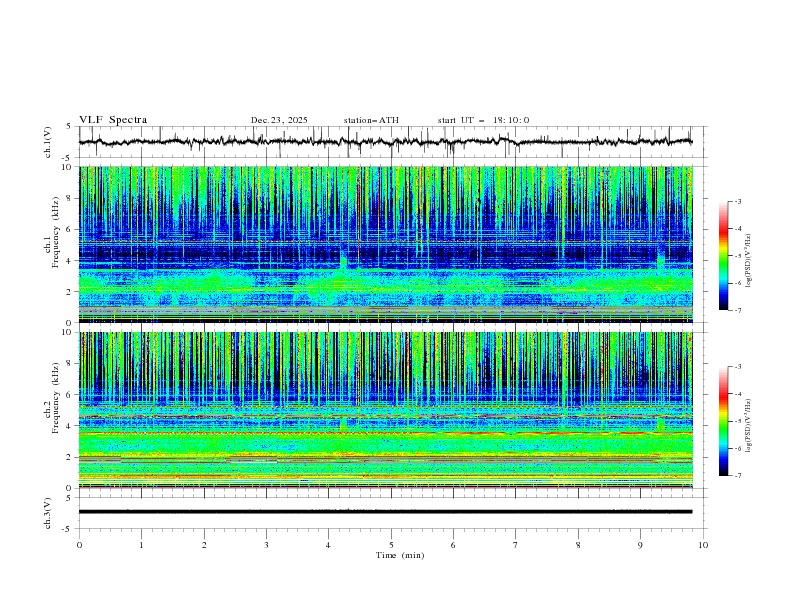Image resolution: width=792 pixels, height=612 pixels.
Task: Click the "ch.1(V)" axis label
Action: click(48, 142)
